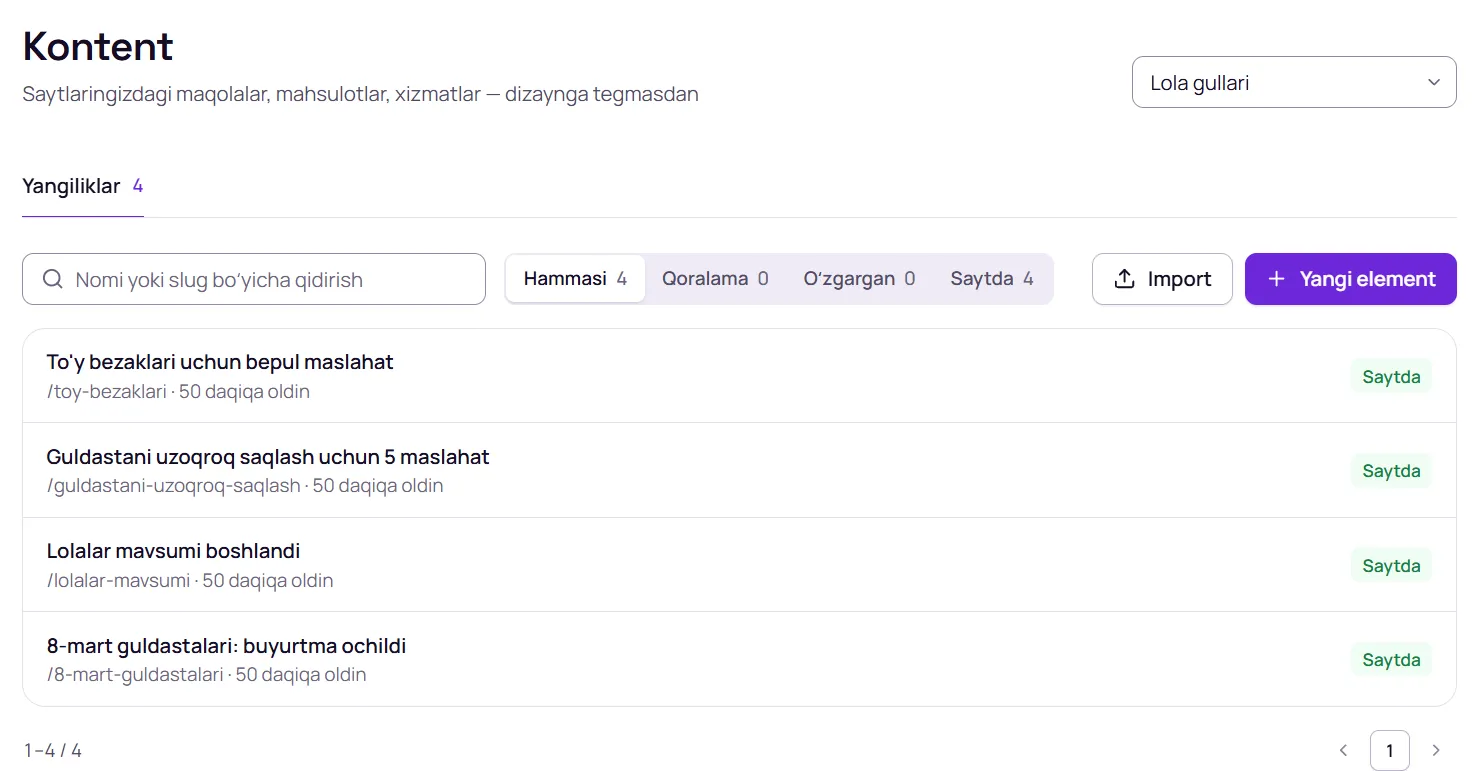Click the /8-mart-guldastalari slug text
The height and width of the screenshot is (771, 1476).
tap(135, 675)
